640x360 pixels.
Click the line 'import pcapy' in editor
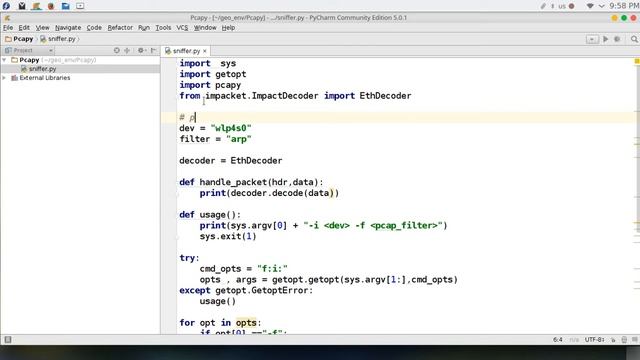point(210,85)
